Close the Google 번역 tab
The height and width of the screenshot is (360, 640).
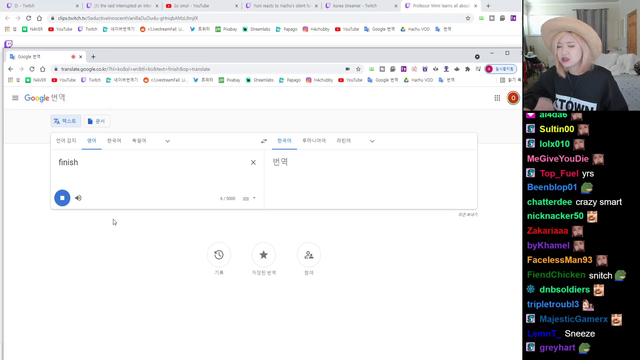click(80, 57)
